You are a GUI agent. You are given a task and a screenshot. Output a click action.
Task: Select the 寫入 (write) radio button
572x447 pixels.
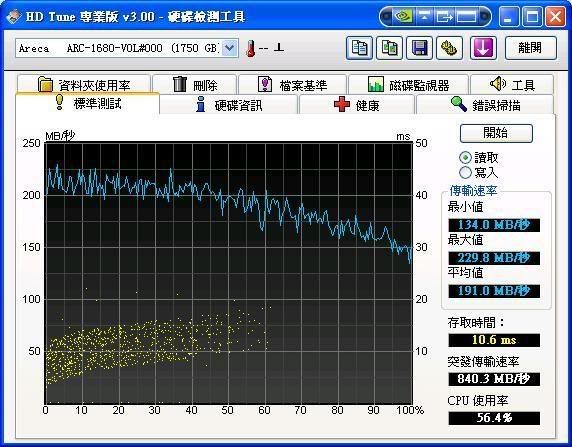[465, 172]
